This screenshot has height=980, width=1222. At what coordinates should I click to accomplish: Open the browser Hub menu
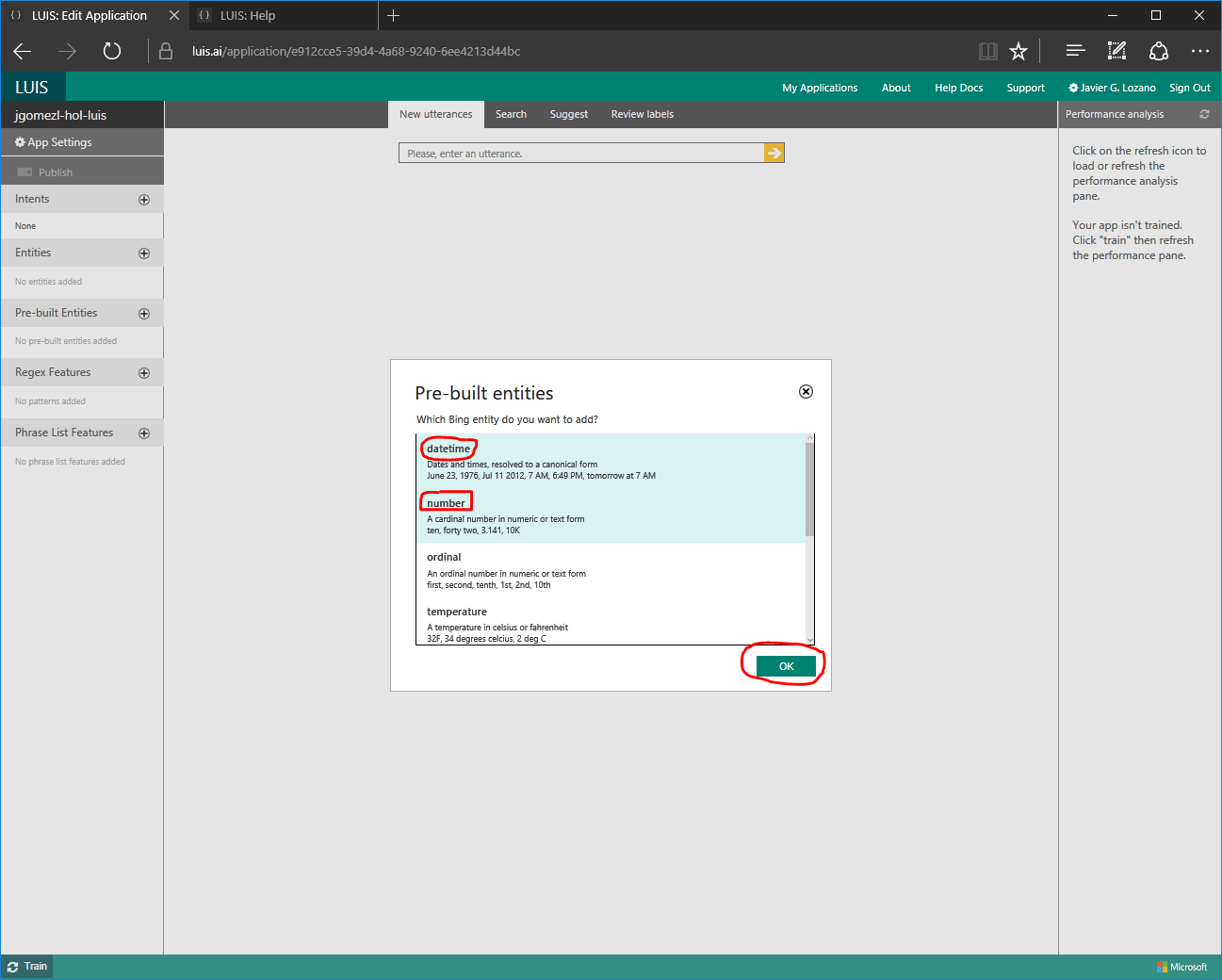coord(1075,51)
